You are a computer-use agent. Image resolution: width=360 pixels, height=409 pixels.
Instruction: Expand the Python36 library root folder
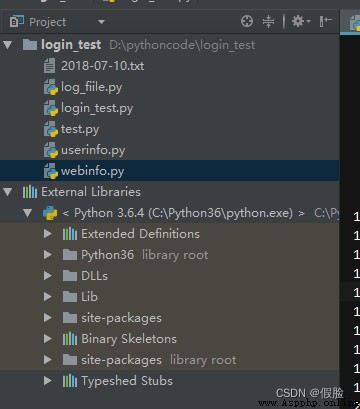pos(48,255)
